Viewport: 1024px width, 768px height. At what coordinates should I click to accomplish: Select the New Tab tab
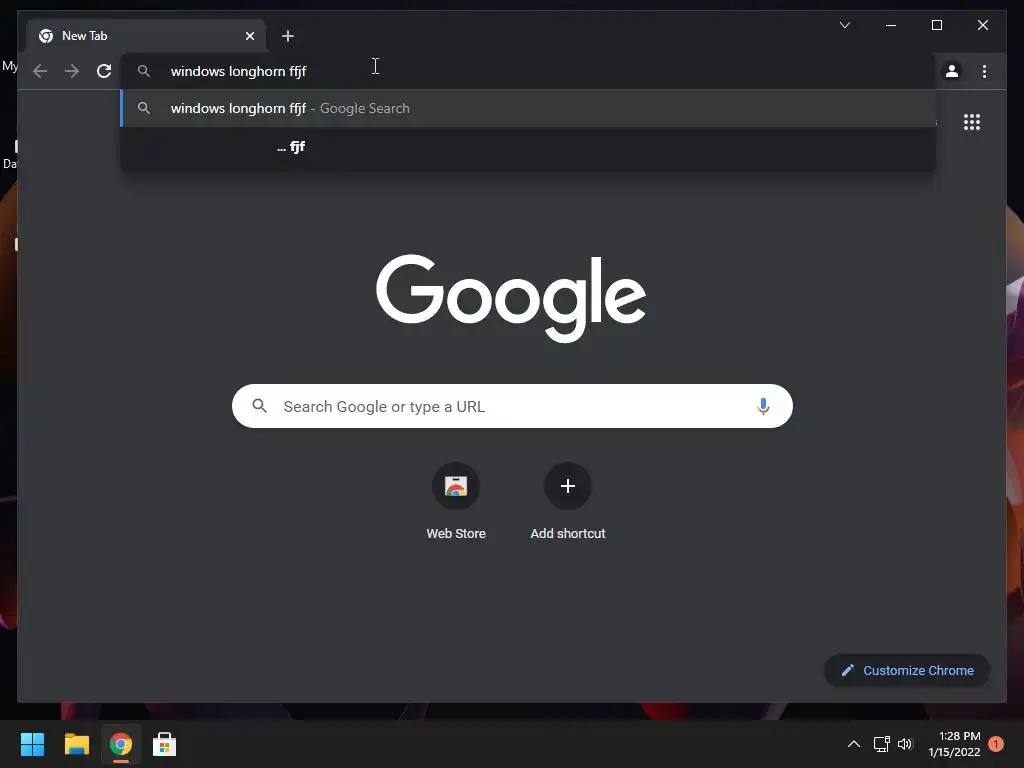[146, 36]
